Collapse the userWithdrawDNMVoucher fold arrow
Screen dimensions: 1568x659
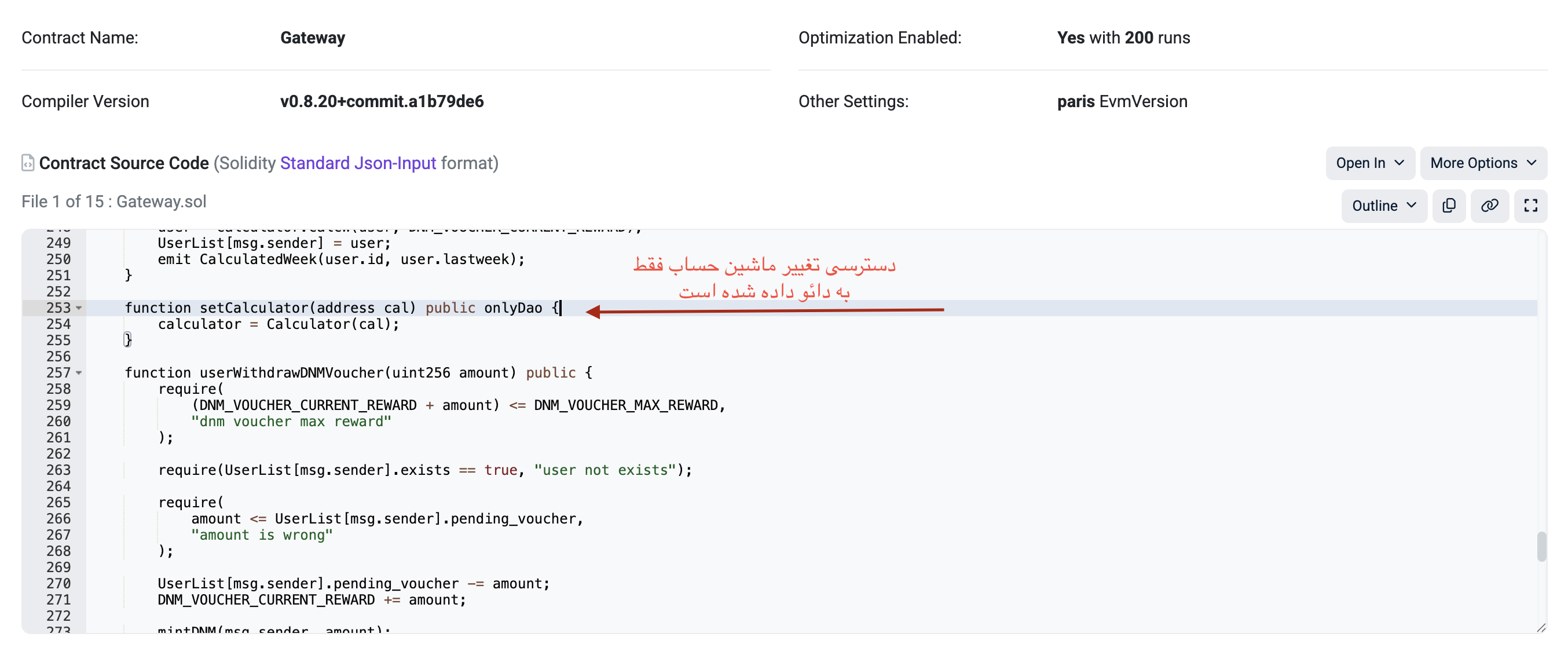(x=79, y=373)
